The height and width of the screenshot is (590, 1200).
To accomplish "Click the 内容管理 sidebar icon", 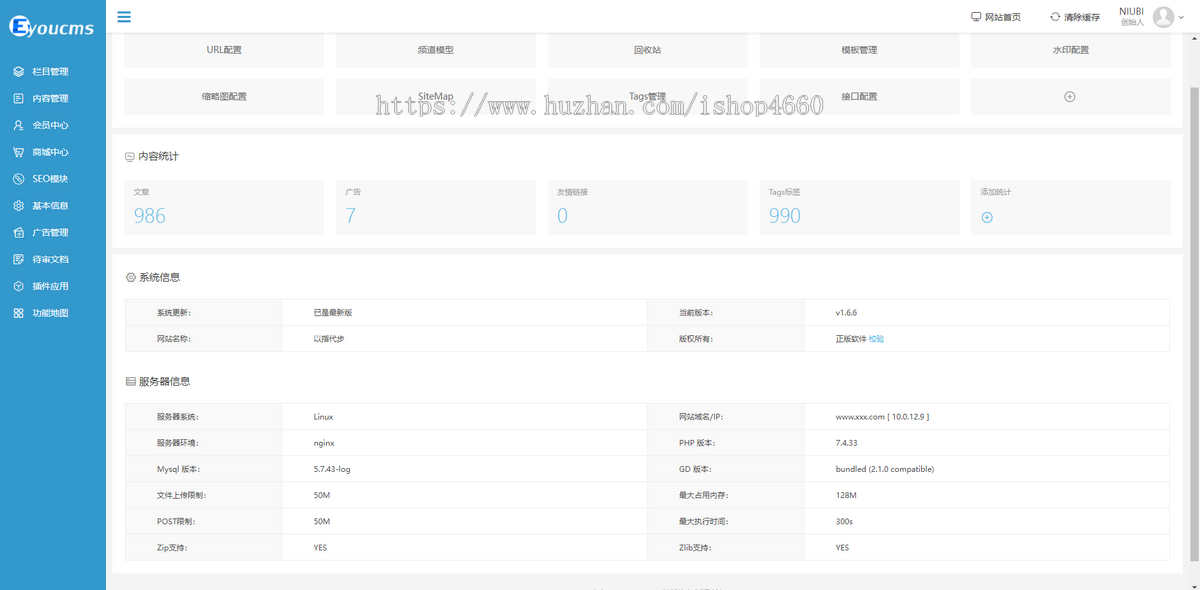I will tap(18, 99).
